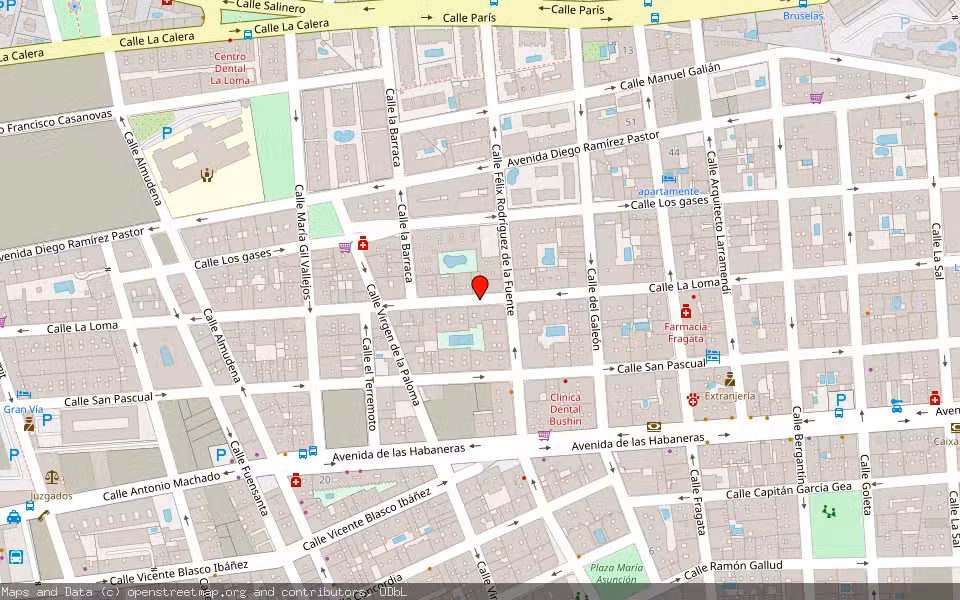Click the Calle el Terremoto street name

tap(369, 383)
